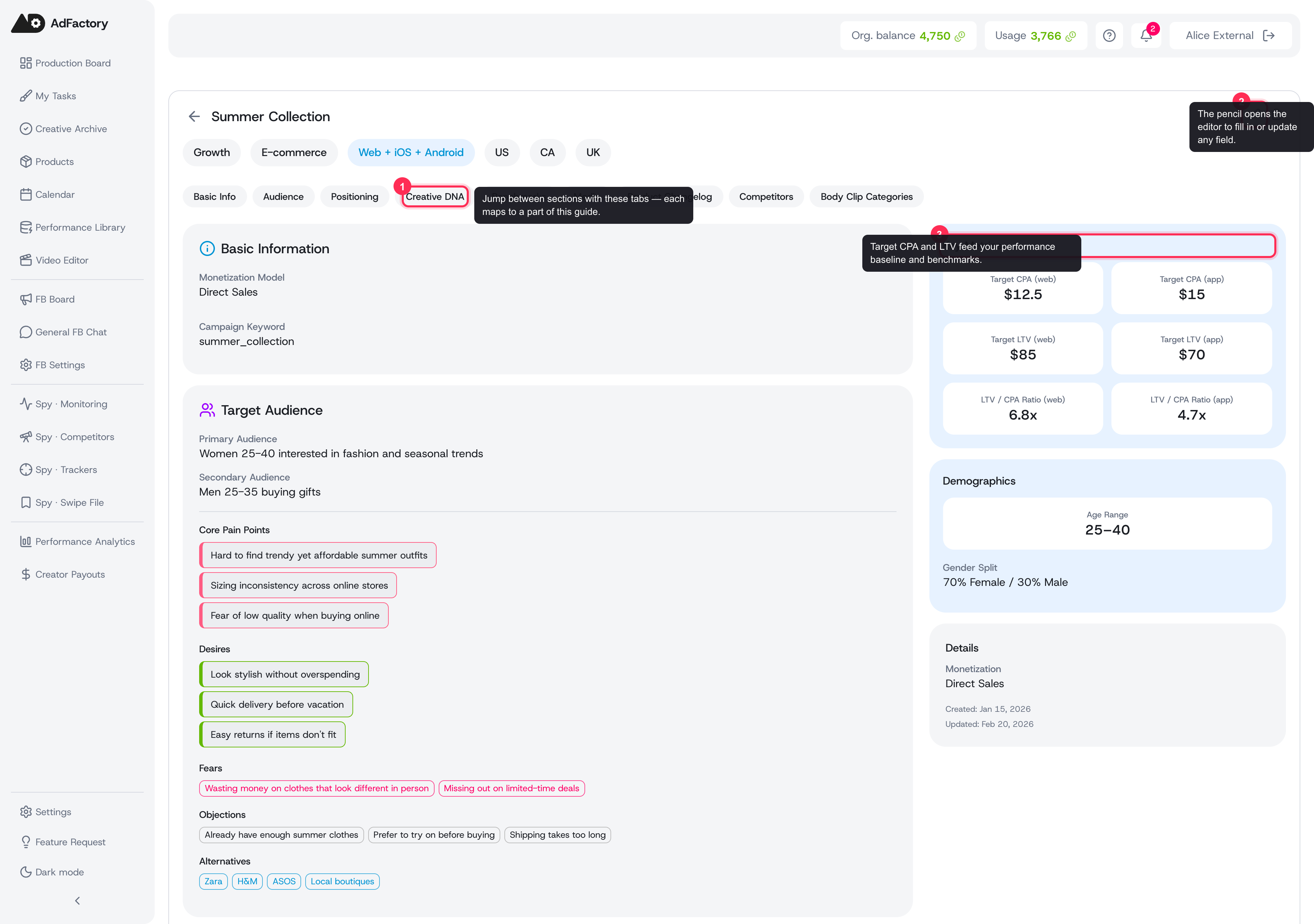Viewport: 1314px width, 924px height.
Task: Switch to the Positioning tab
Action: click(x=354, y=196)
